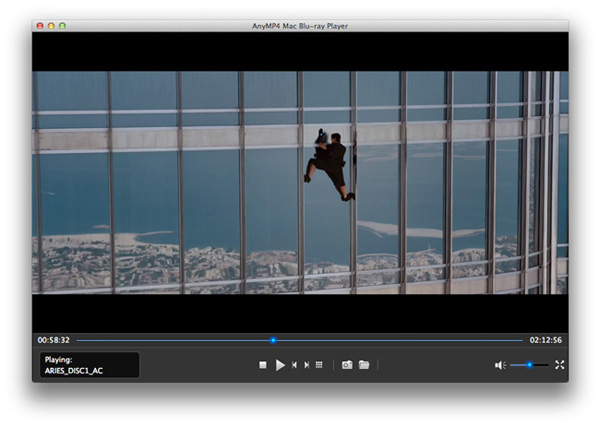Click the volume slider handle
600x426 pixels.
point(529,365)
